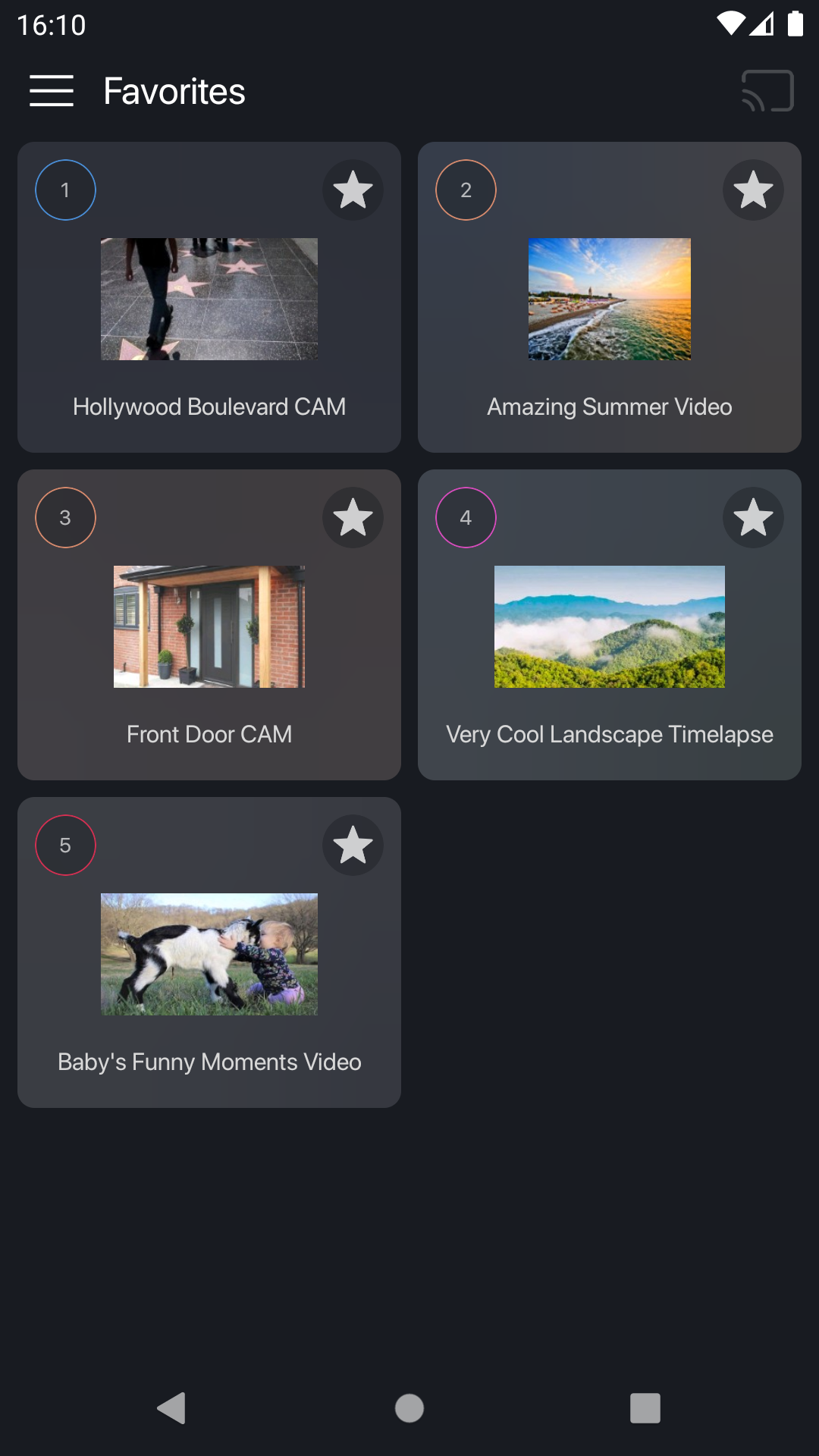Toggle star on Very Cool Landscape Timelapse
The image size is (819, 1456).
click(x=753, y=517)
